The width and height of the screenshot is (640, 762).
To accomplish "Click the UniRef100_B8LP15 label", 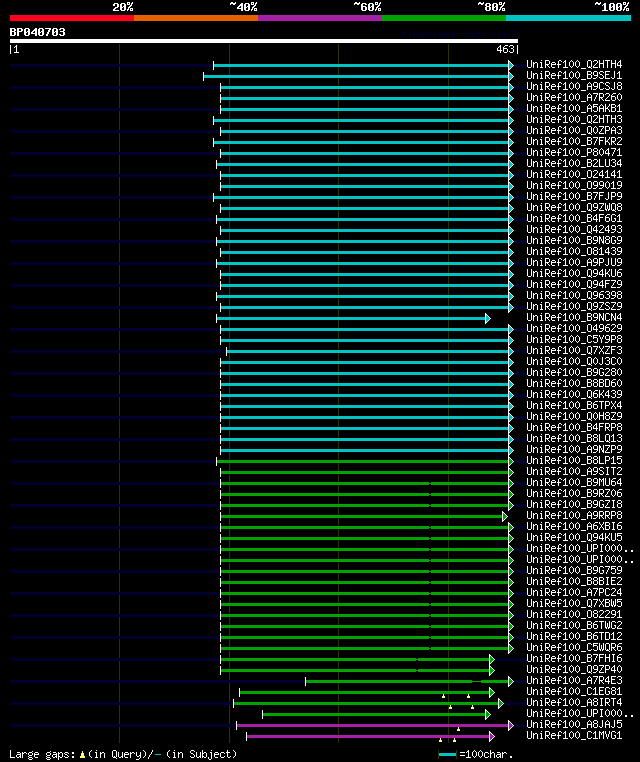I will pos(574,460).
